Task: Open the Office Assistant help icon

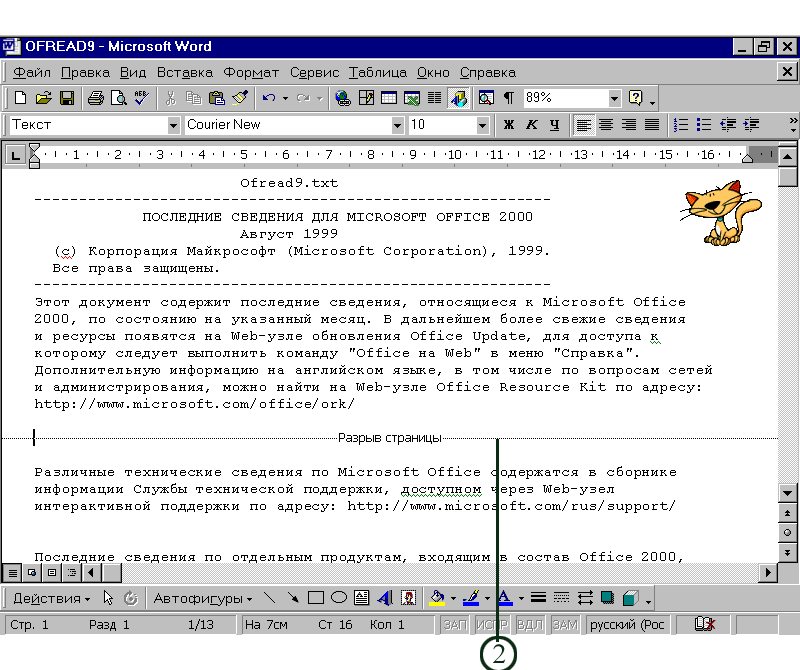Action: coord(635,97)
